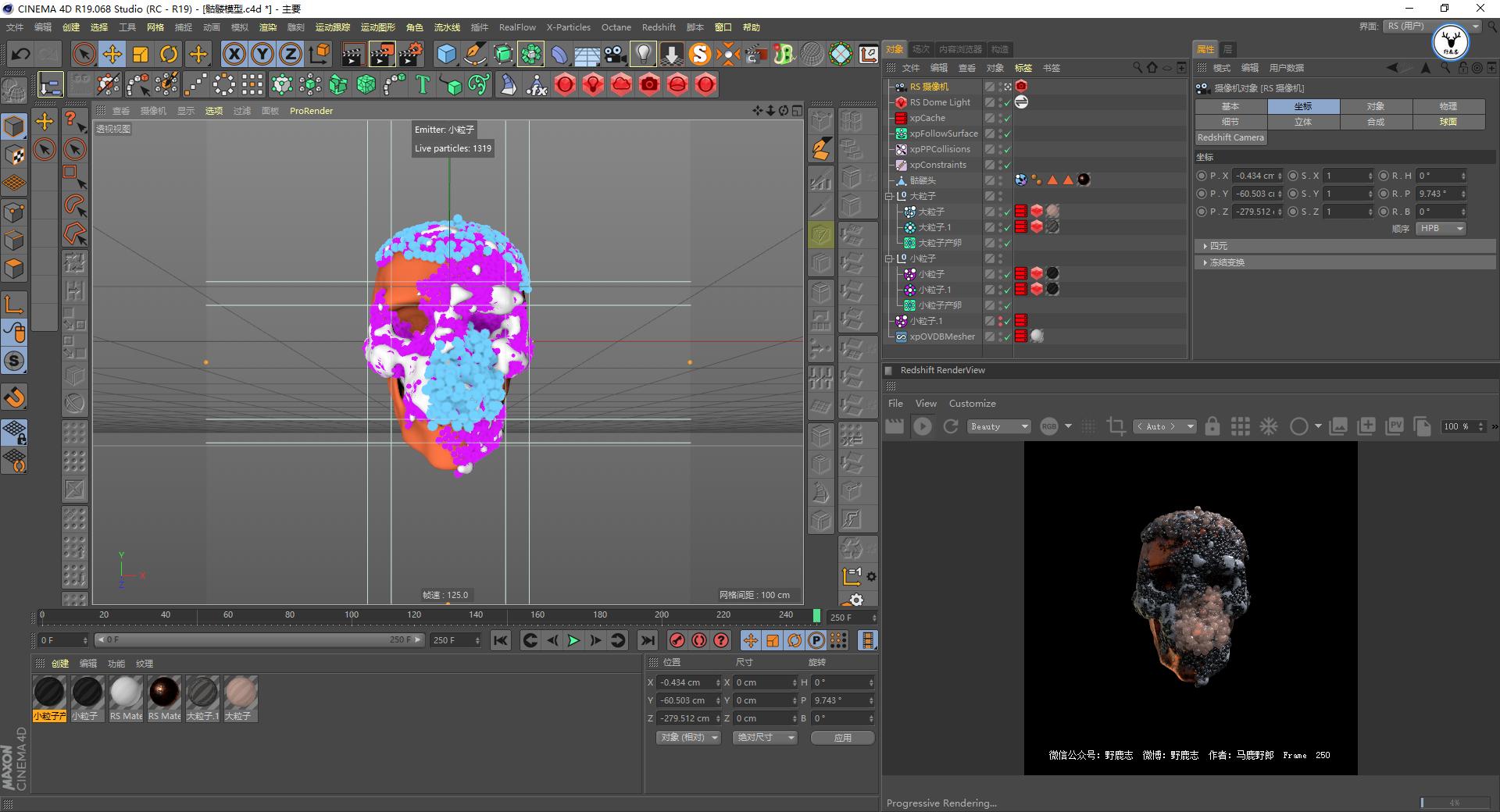
Task: Toggle the enable checkmark on xpOVDBMesher
Action: (1008, 337)
